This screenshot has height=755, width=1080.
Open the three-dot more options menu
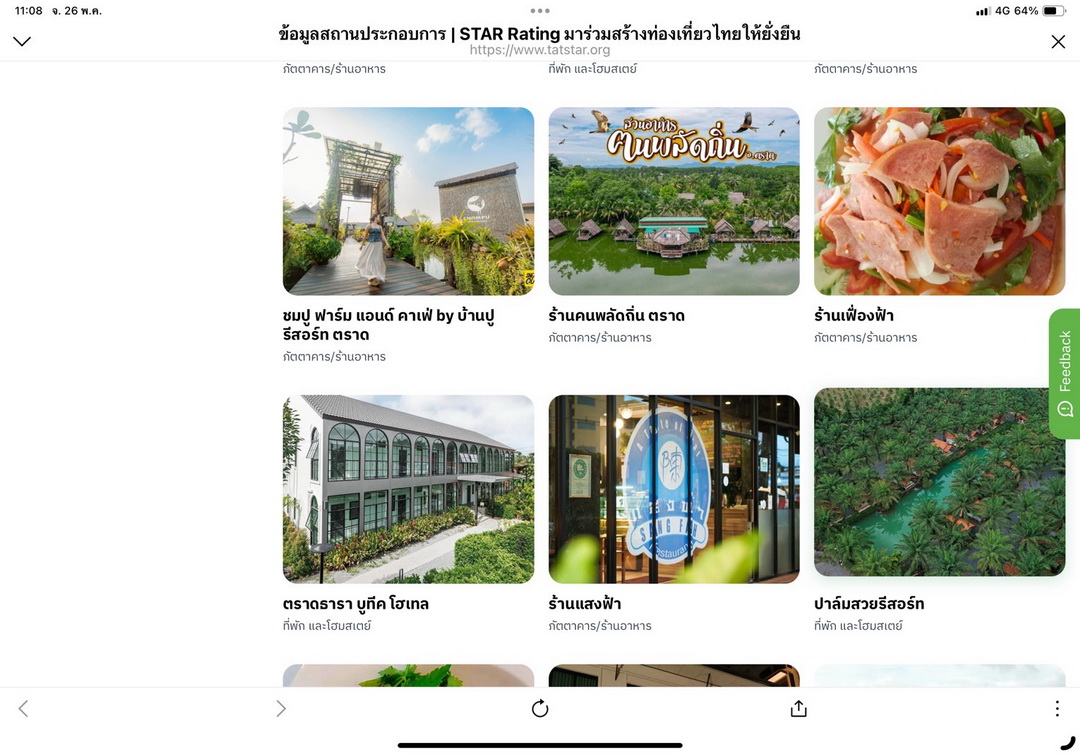tap(1057, 708)
